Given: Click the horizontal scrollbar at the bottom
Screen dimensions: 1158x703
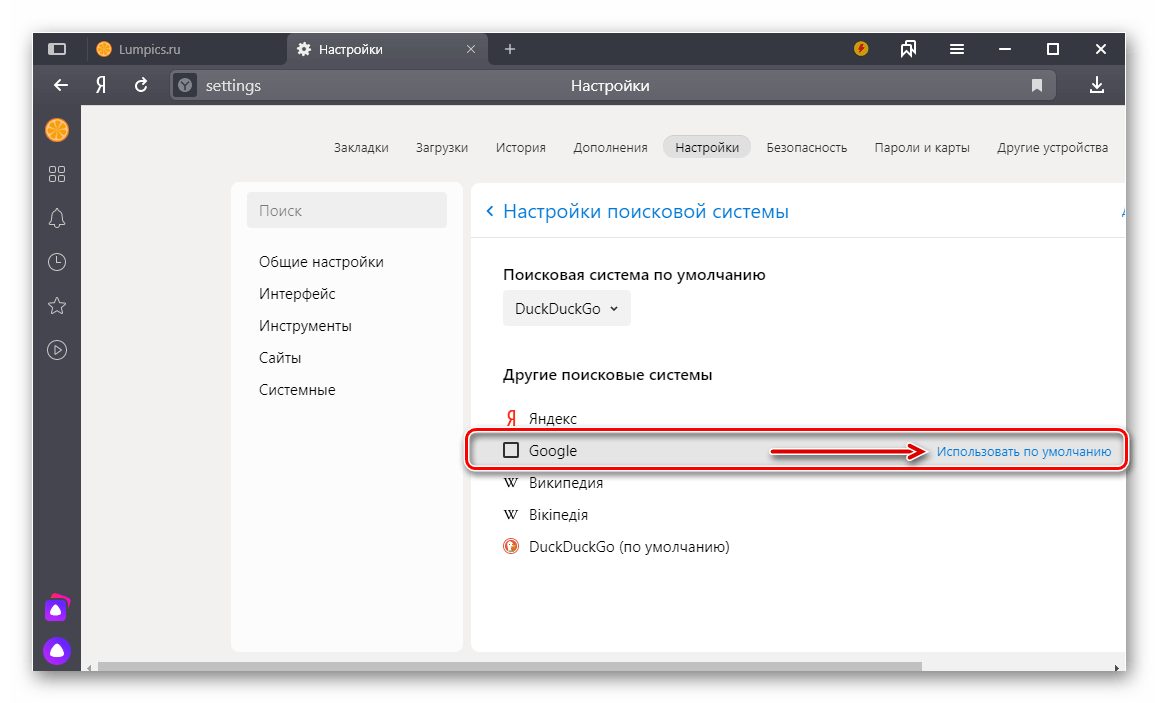Looking at the screenshot, I should [510, 666].
